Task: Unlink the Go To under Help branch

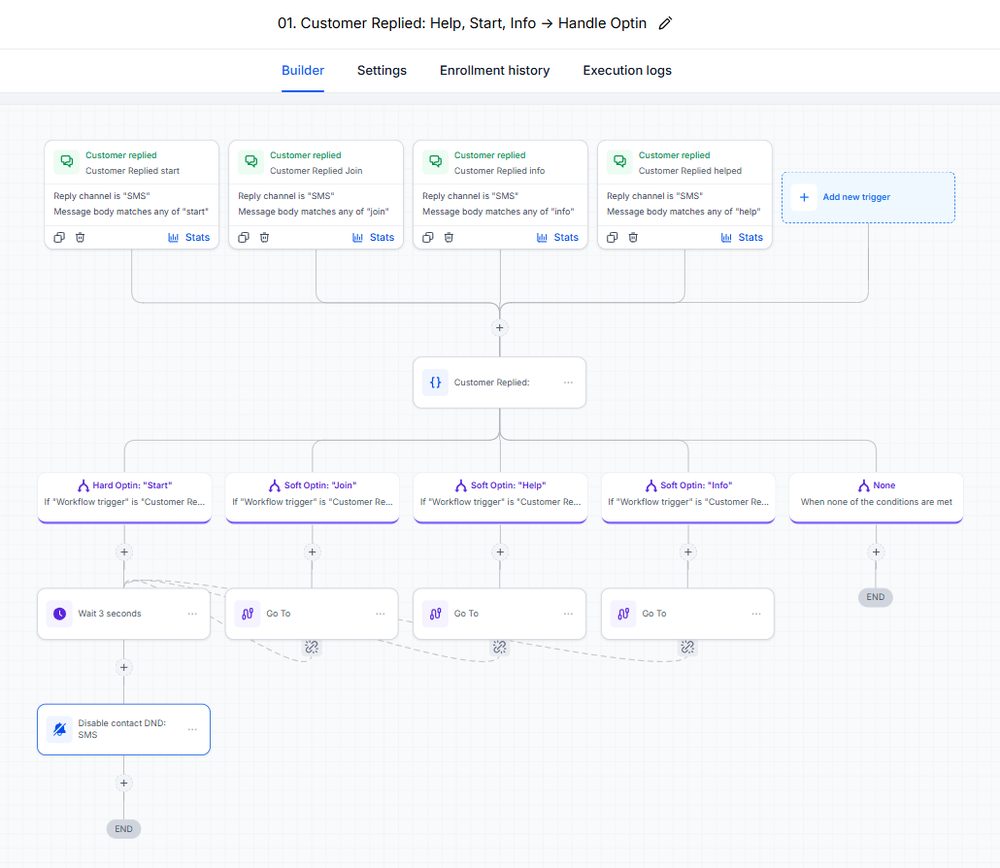Action: click(x=499, y=647)
